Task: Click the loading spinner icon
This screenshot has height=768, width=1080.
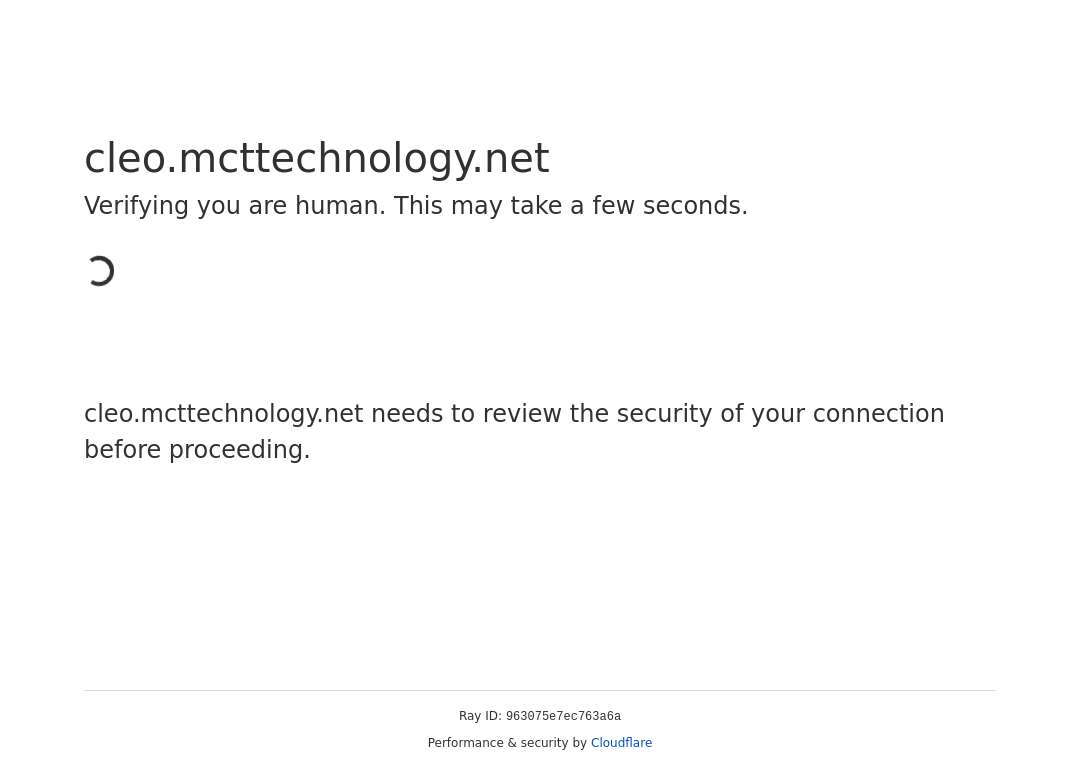Action: (x=101, y=271)
